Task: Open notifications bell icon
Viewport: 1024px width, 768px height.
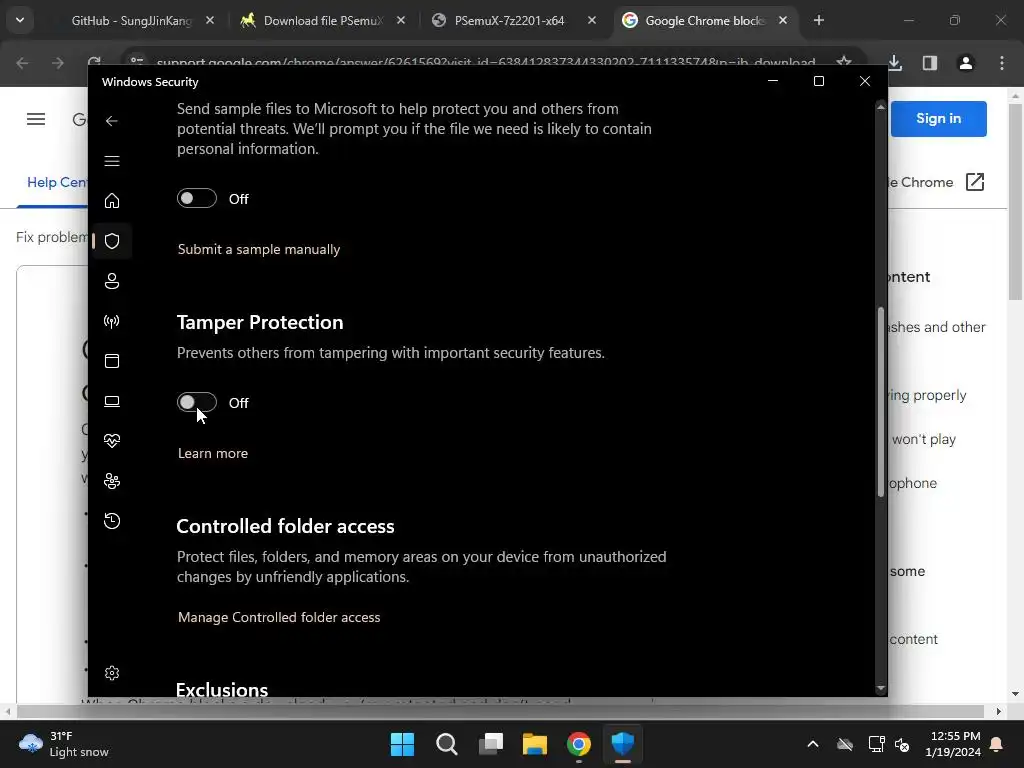Action: [x=997, y=744]
